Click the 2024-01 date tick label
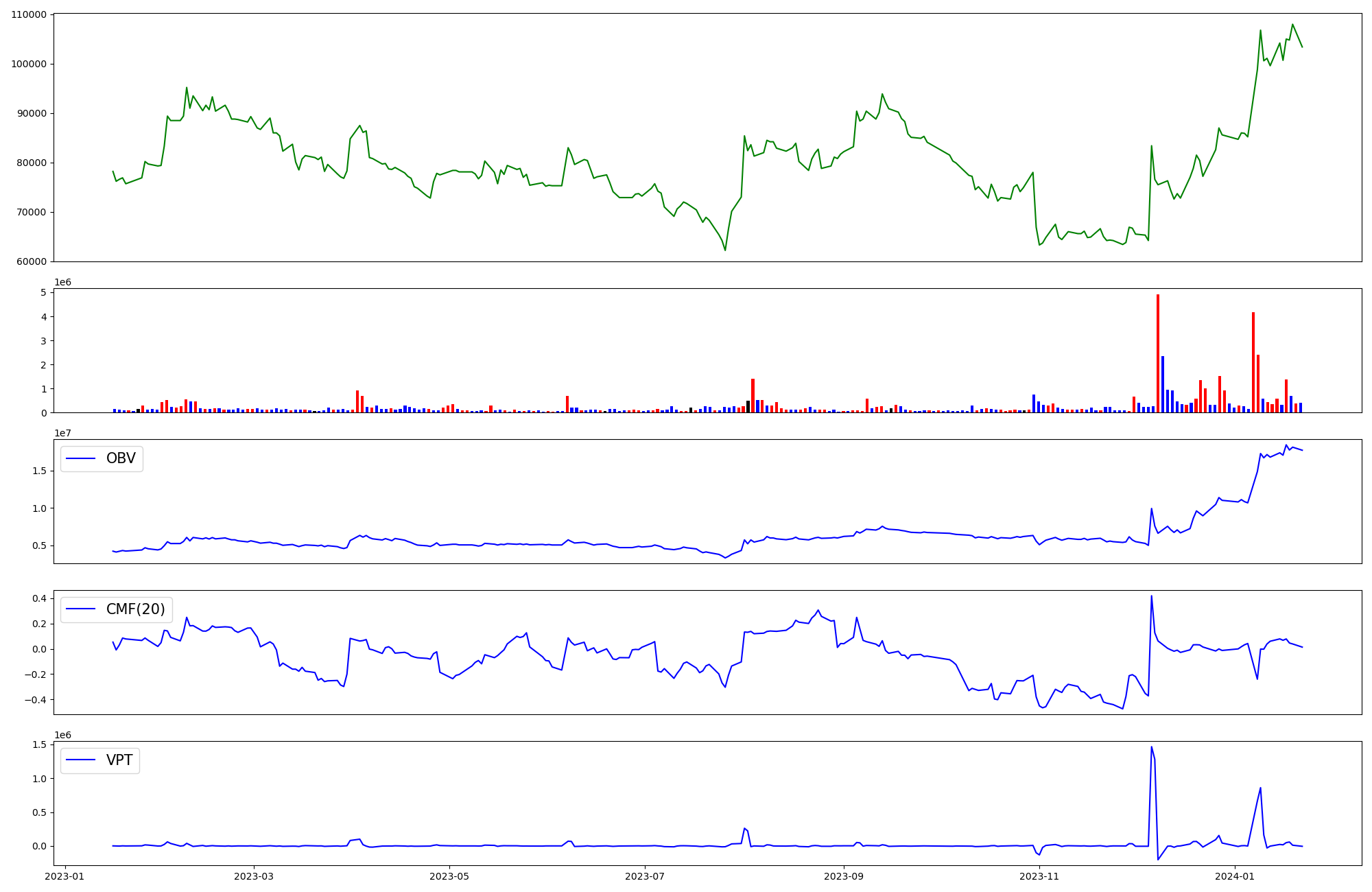 [1235, 876]
